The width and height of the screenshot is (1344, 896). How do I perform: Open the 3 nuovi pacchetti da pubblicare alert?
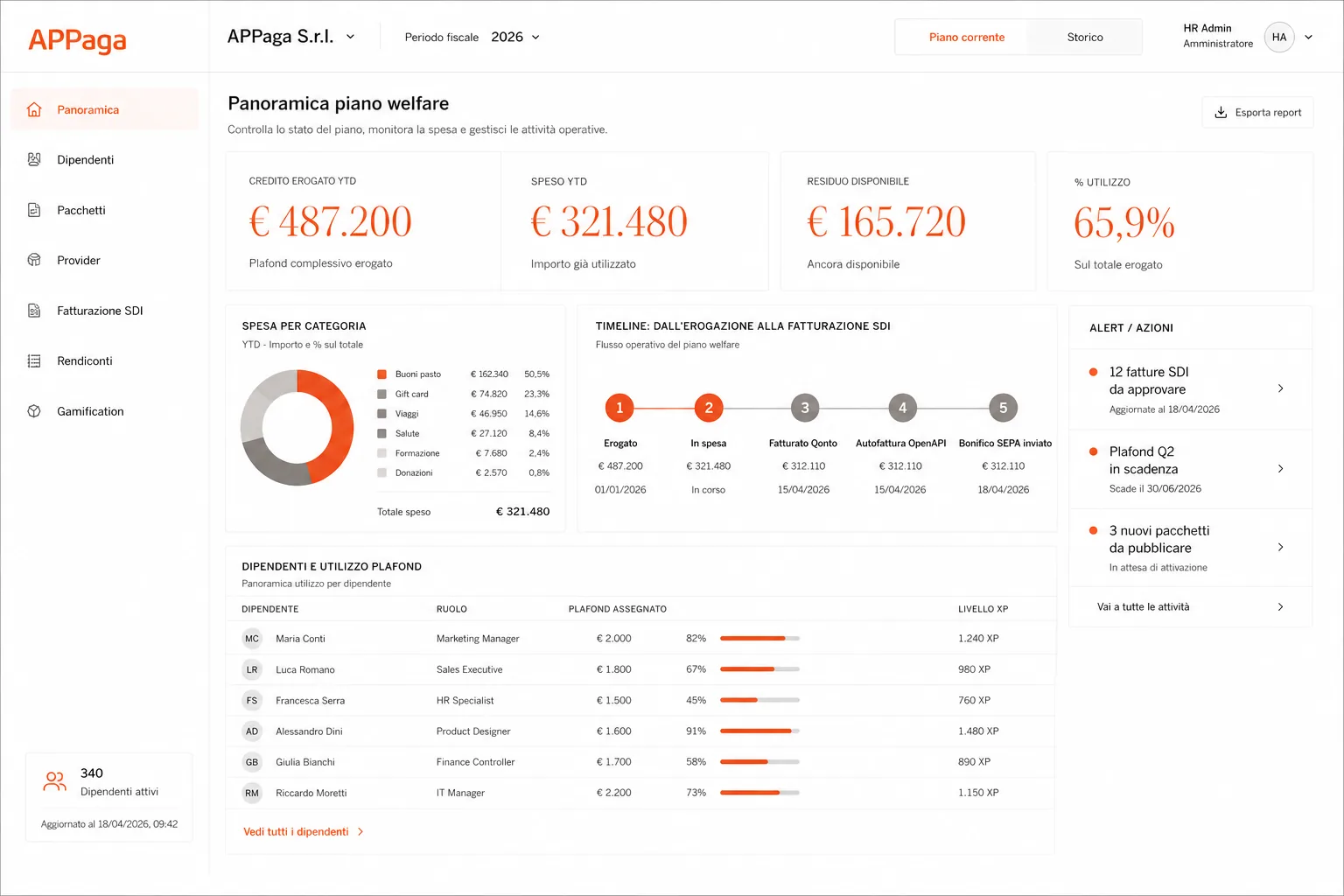(x=1190, y=548)
